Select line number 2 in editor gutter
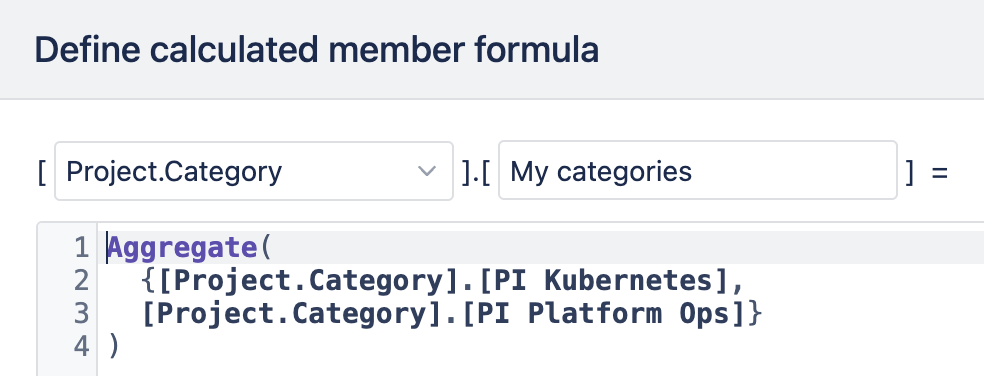This screenshot has height=376, width=984. [x=82, y=281]
